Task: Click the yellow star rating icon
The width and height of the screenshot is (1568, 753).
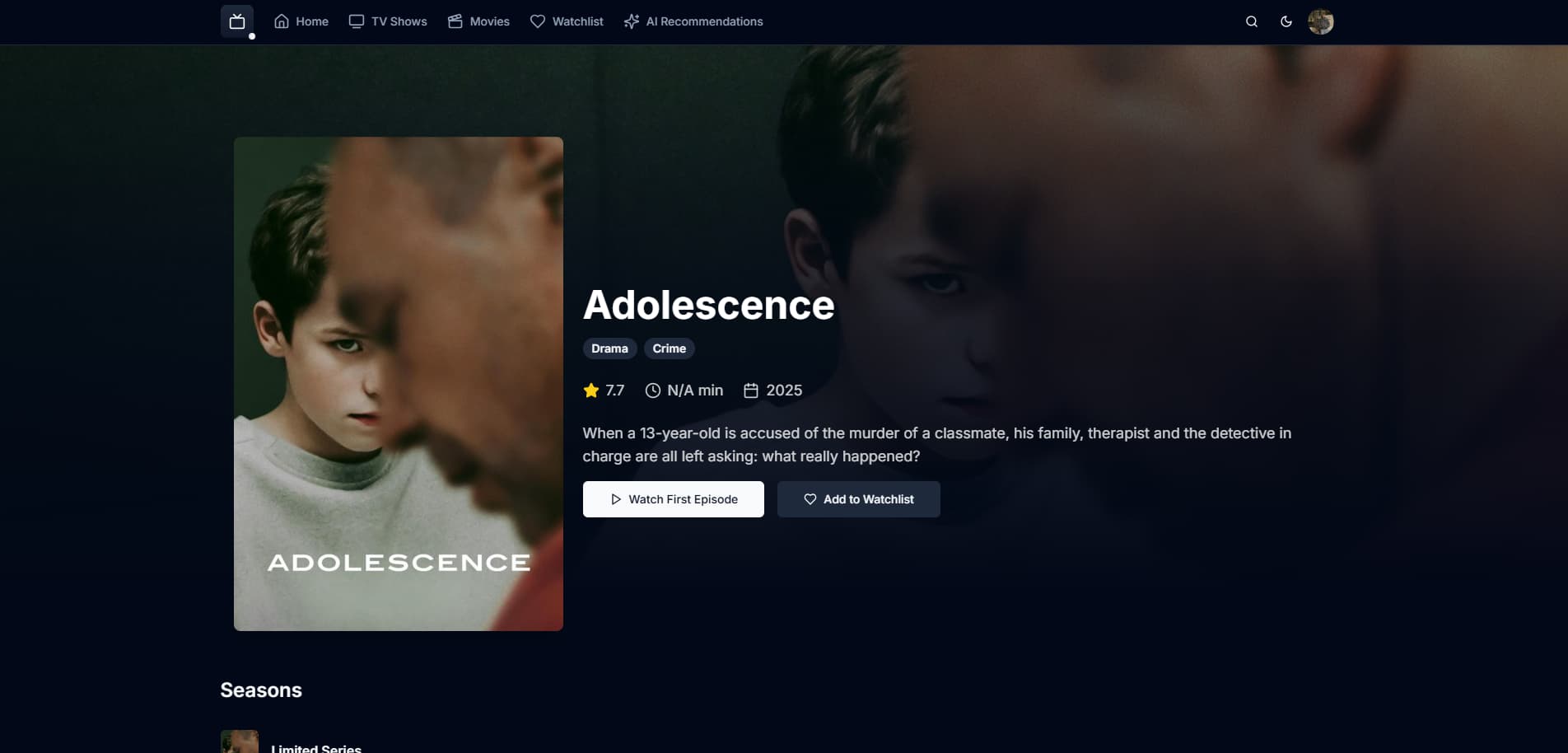Action: coord(591,391)
